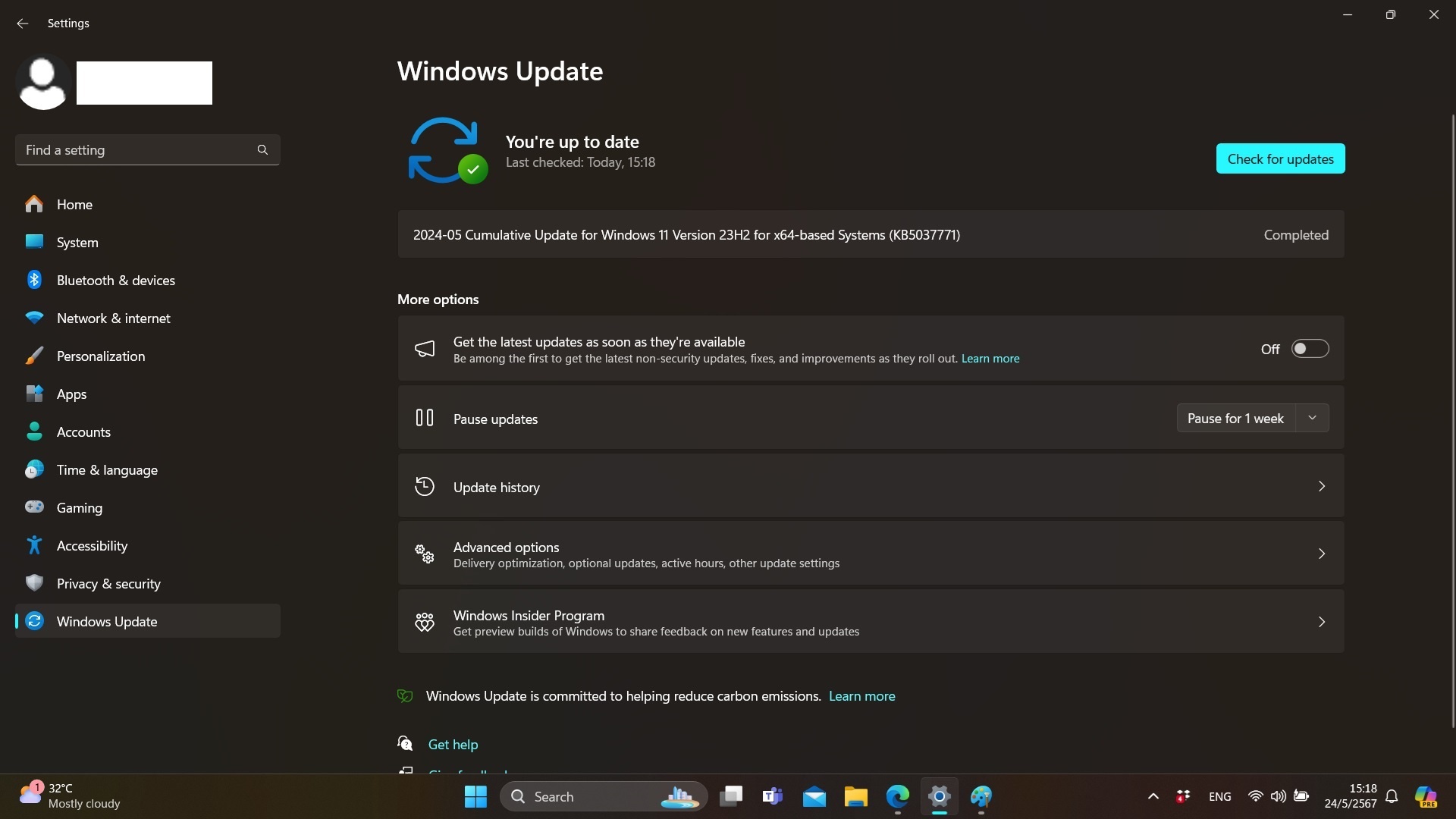Click Pause for 1 week button
The image size is (1456, 819).
(x=1235, y=418)
